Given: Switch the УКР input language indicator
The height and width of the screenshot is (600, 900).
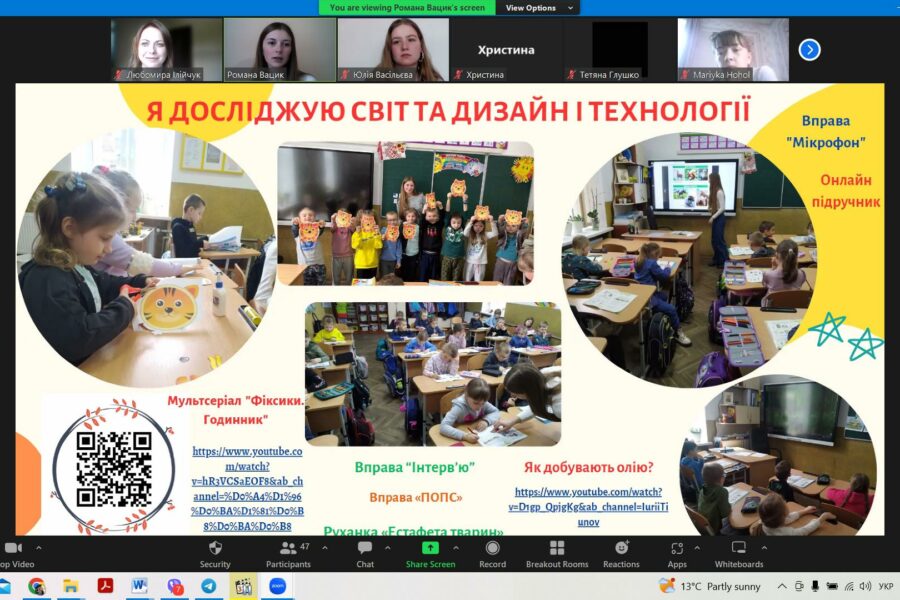Looking at the screenshot, I should [885, 586].
